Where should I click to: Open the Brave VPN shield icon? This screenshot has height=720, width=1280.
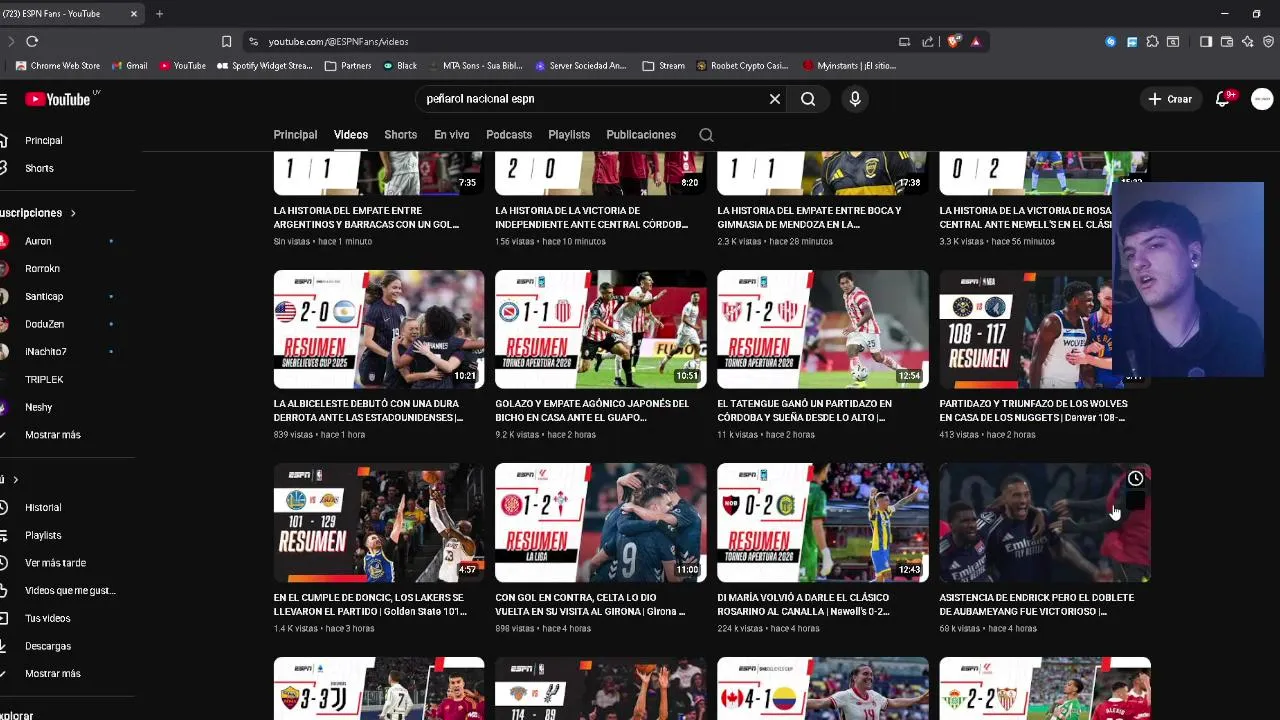pyautogui.click(x=1268, y=41)
